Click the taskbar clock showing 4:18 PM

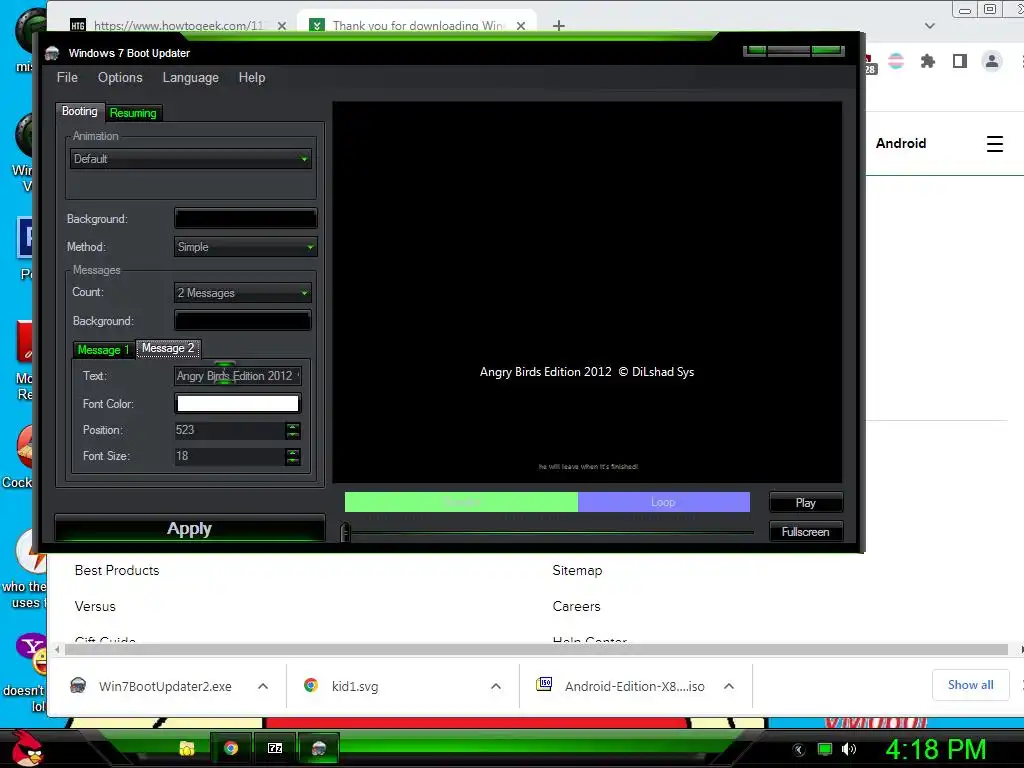click(936, 749)
